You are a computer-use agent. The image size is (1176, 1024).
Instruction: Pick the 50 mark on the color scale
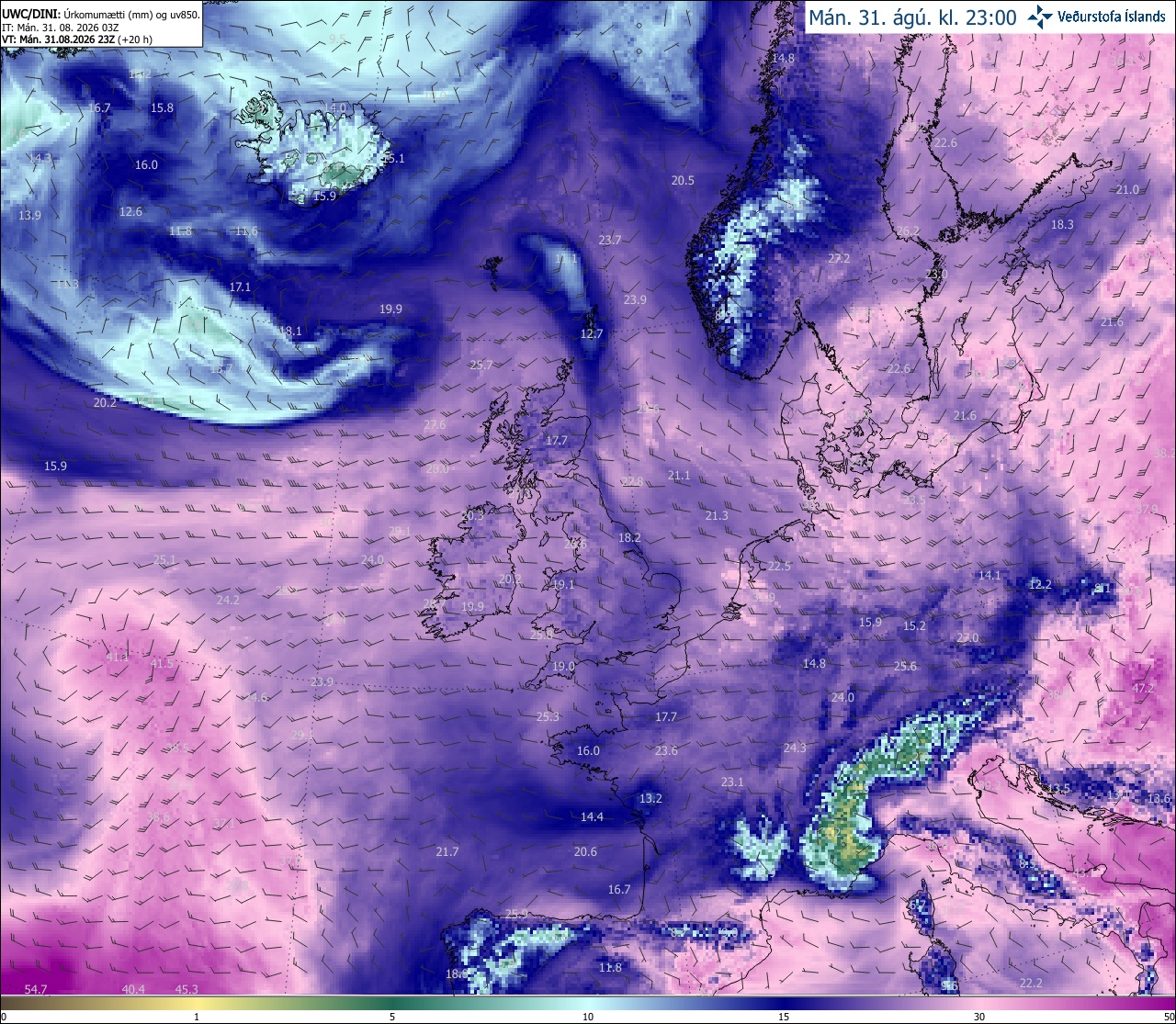tap(1168, 1017)
